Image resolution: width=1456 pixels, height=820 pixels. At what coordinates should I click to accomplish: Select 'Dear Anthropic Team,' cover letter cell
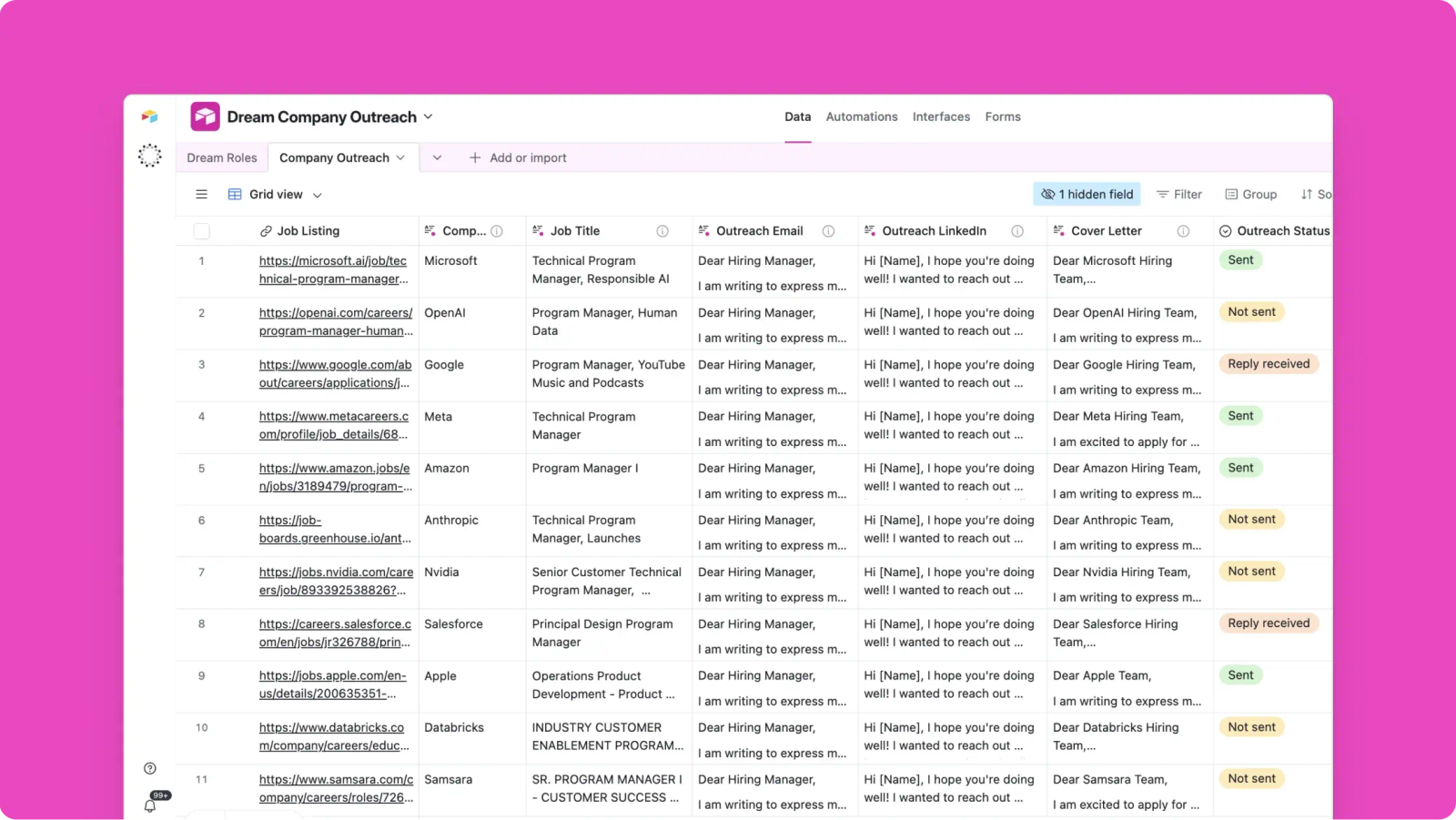pyautogui.click(x=1129, y=531)
